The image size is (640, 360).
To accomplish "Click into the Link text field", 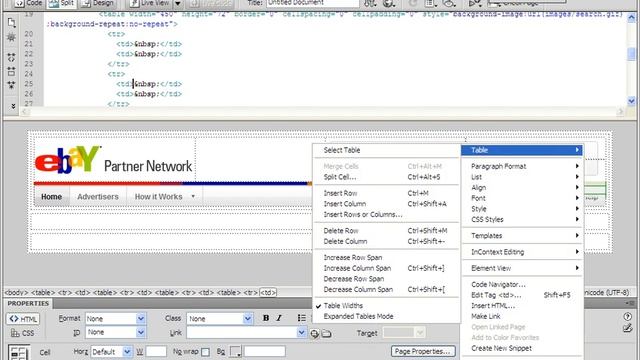I will click(x=242, y=333).
